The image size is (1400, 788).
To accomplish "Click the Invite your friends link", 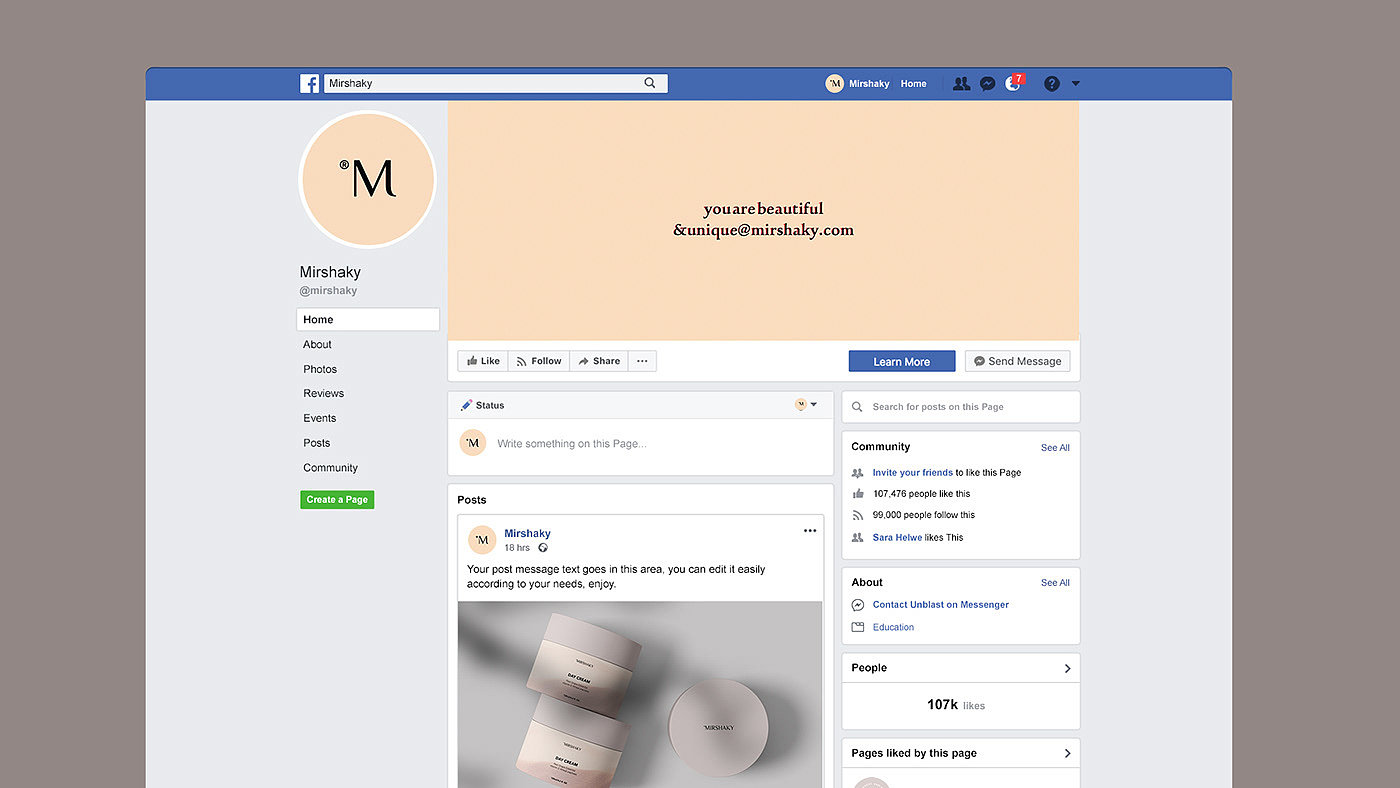I will tap(912, 473).
